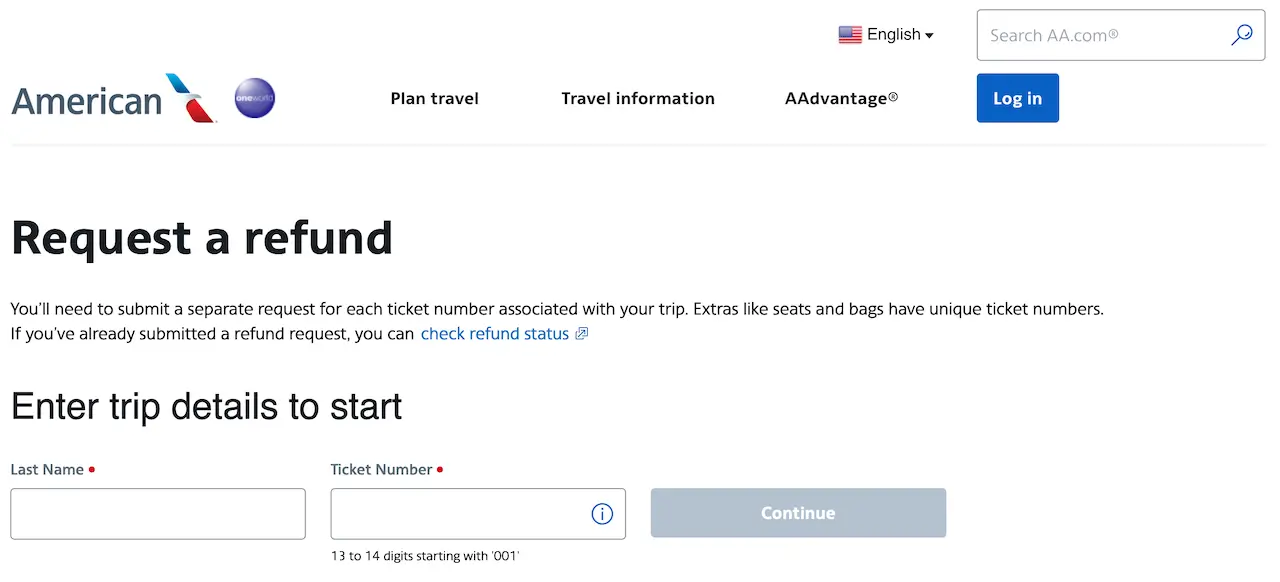
Task: Click the magnifying glass search icon
Action: [x=1241, y=35]
